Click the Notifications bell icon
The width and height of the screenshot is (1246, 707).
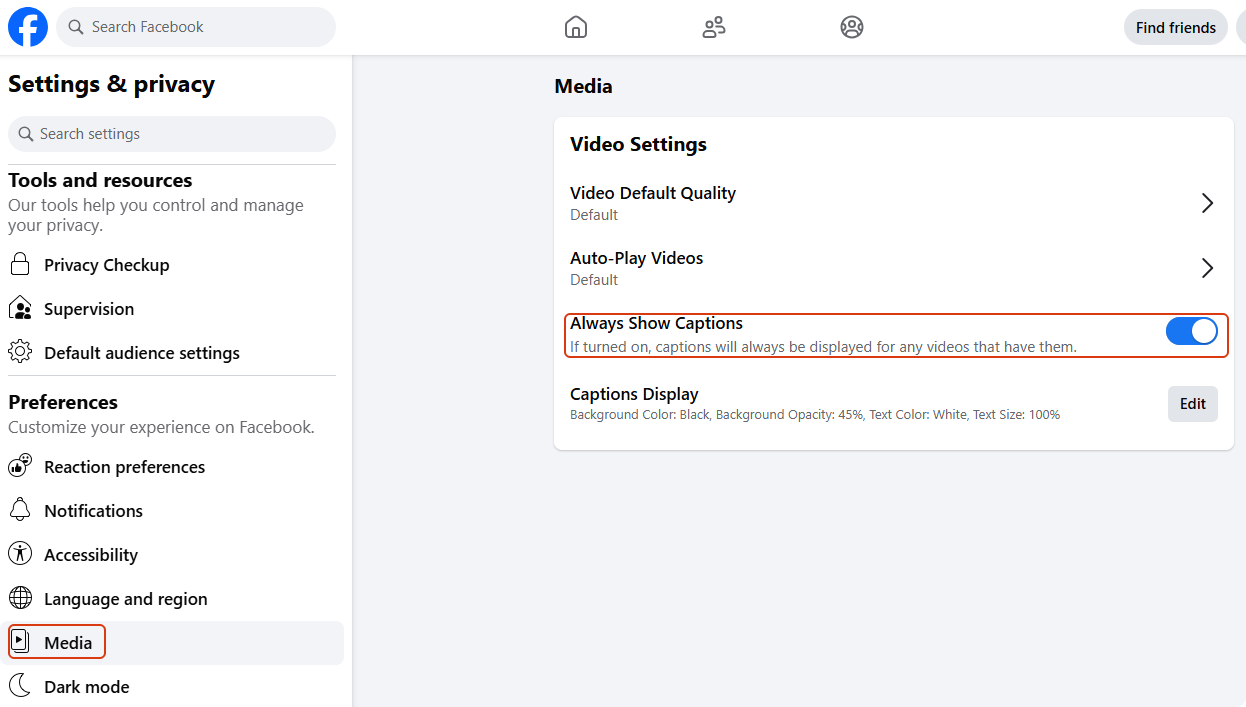pyautogui.click(x=20, y=511)
